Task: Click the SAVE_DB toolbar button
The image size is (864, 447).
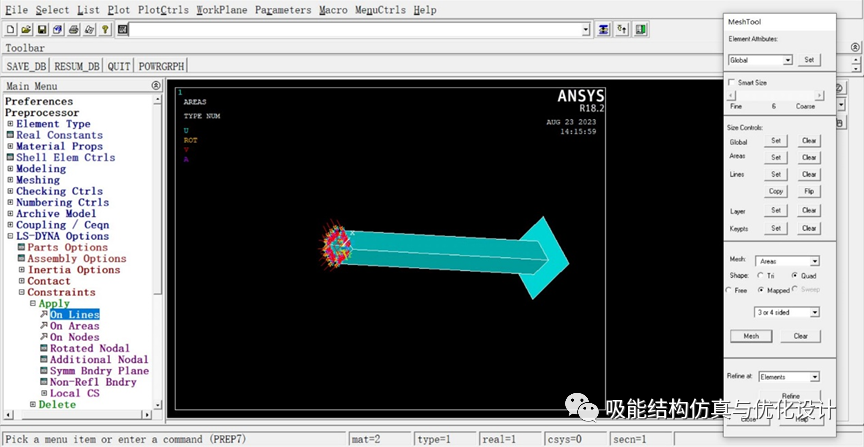Action: [26, 66]
